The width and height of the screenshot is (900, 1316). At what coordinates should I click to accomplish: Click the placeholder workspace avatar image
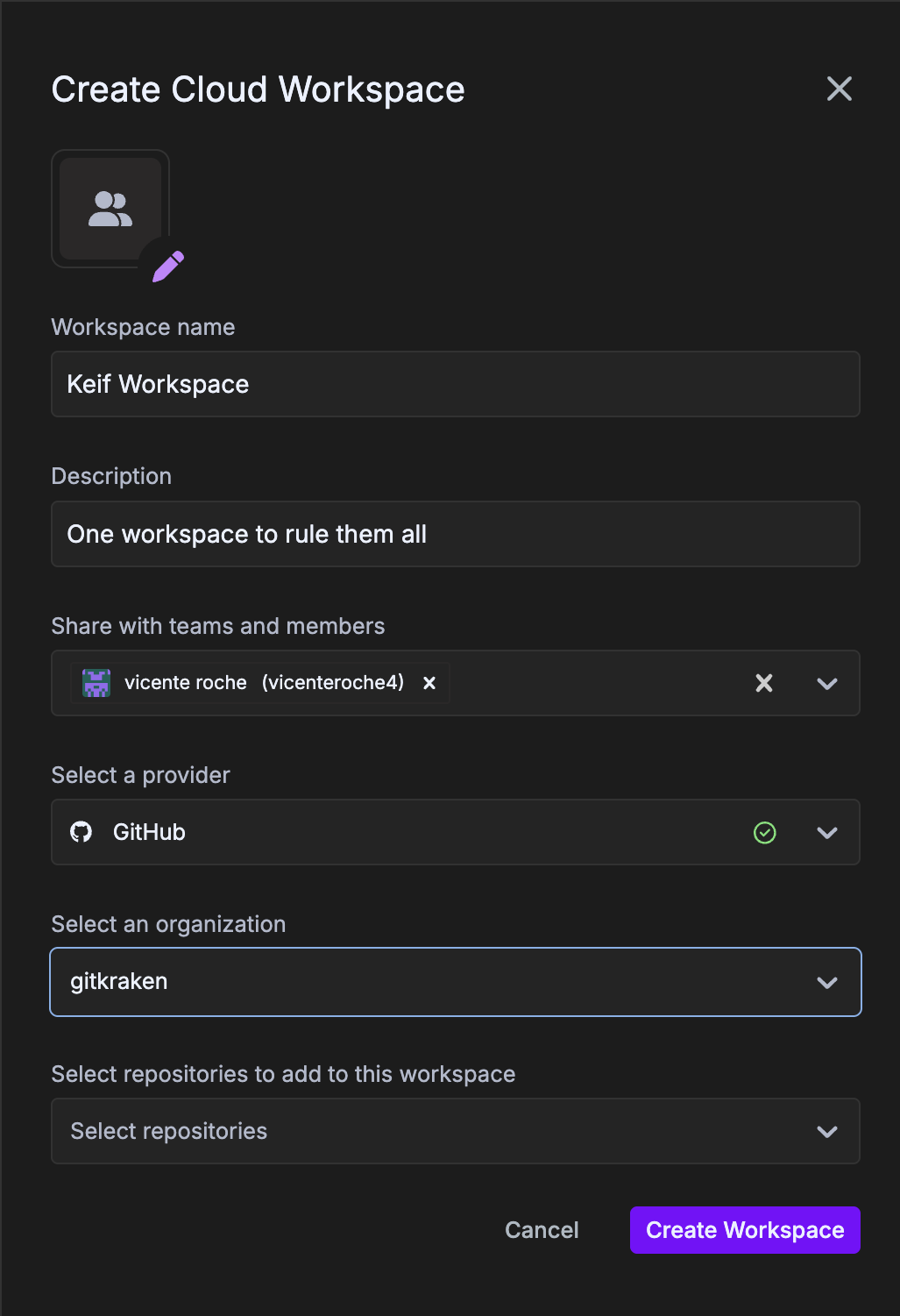tap(110, 208)
